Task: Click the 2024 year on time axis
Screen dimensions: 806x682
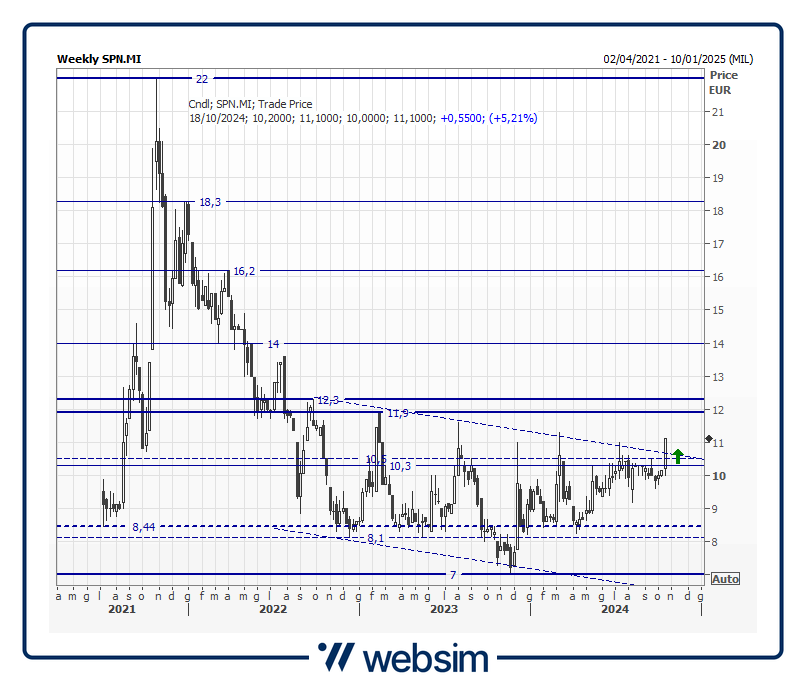Action: (615, 609)
